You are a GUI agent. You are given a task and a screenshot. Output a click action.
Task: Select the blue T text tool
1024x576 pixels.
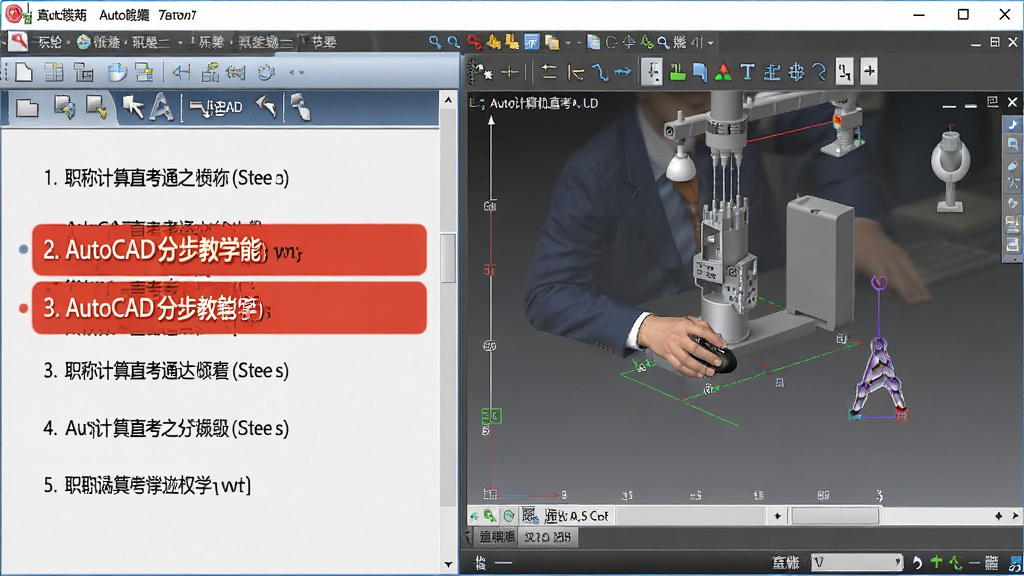[747, 72]
